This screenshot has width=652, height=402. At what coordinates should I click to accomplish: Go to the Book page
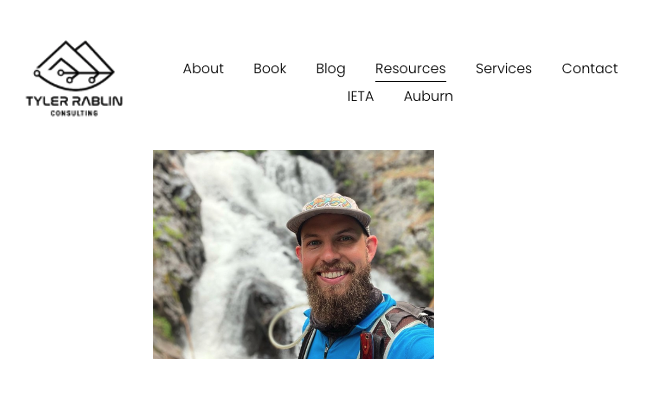(270, 68)
